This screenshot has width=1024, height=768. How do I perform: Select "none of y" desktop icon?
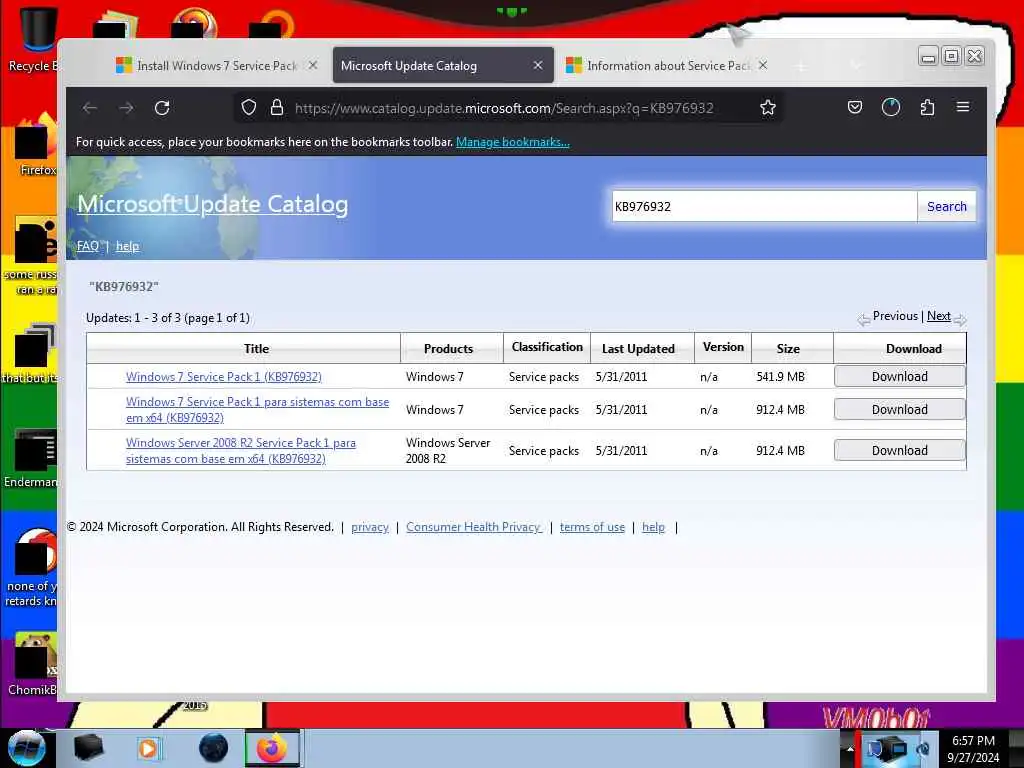(33, 568)
